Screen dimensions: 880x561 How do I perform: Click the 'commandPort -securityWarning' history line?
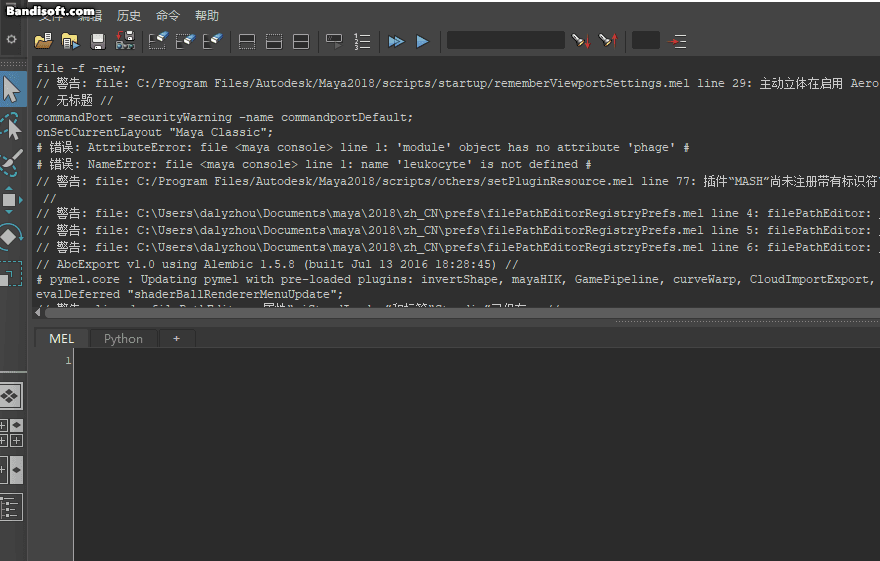pos(224,117)
